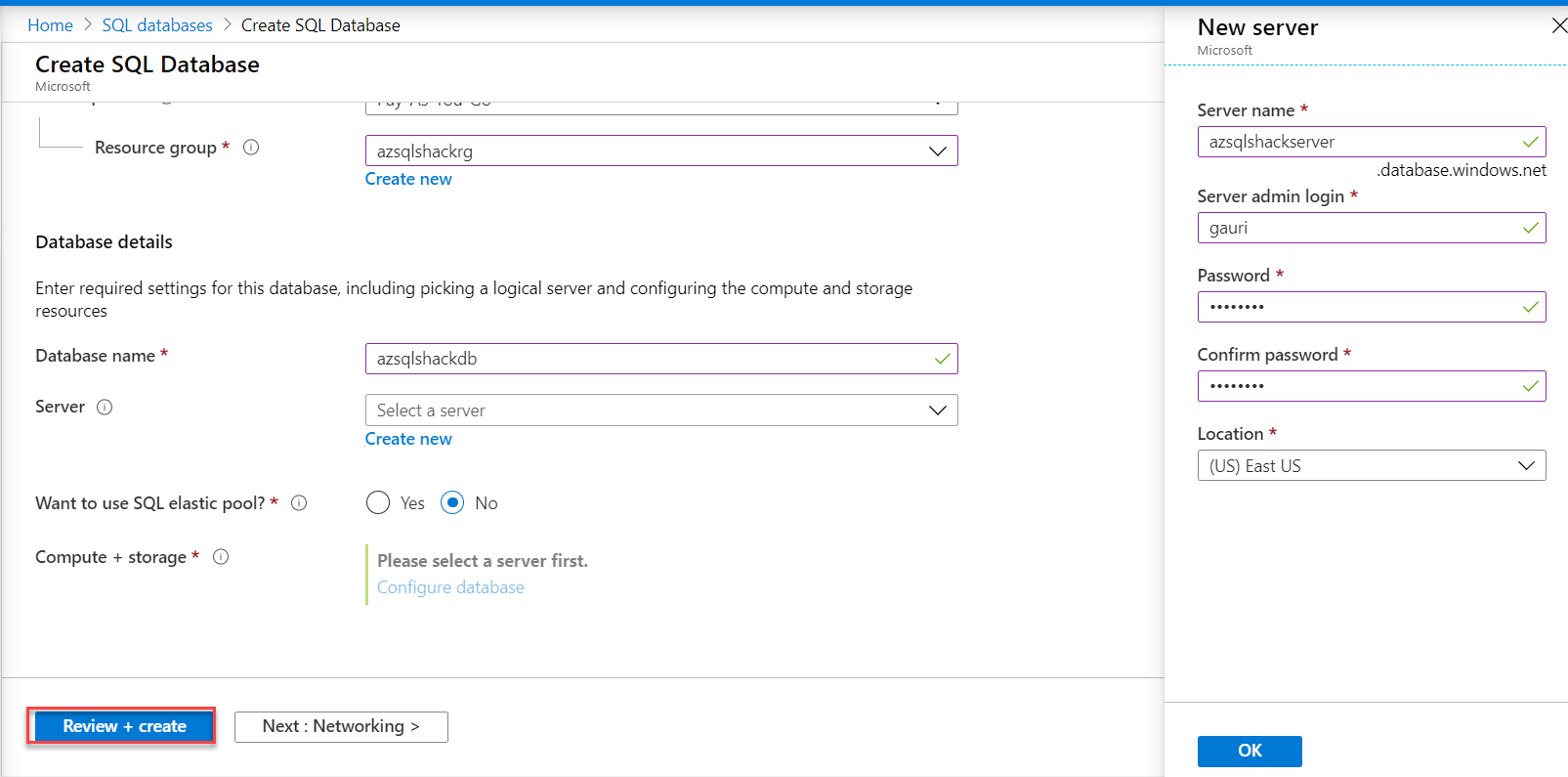Click Next : Networking button
This screenshot has width=1568, height=777.
tap(341, 726)
